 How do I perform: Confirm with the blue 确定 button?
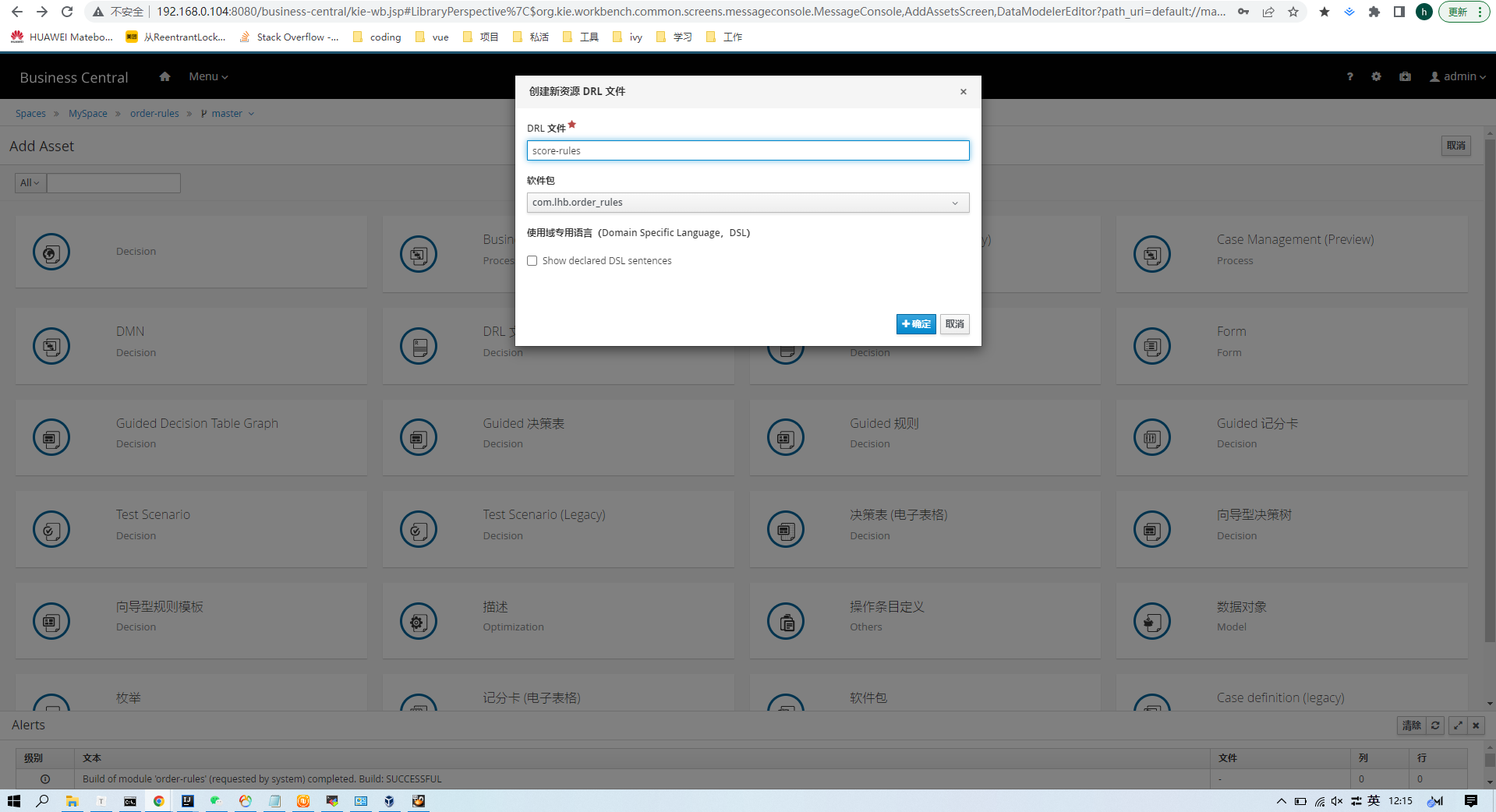[915, 324]
